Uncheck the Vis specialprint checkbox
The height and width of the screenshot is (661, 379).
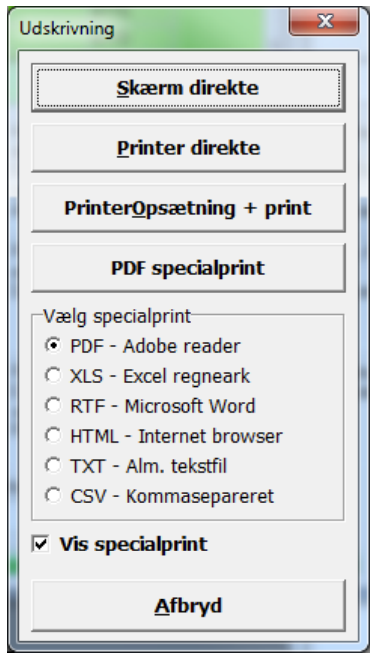(41, 544)
